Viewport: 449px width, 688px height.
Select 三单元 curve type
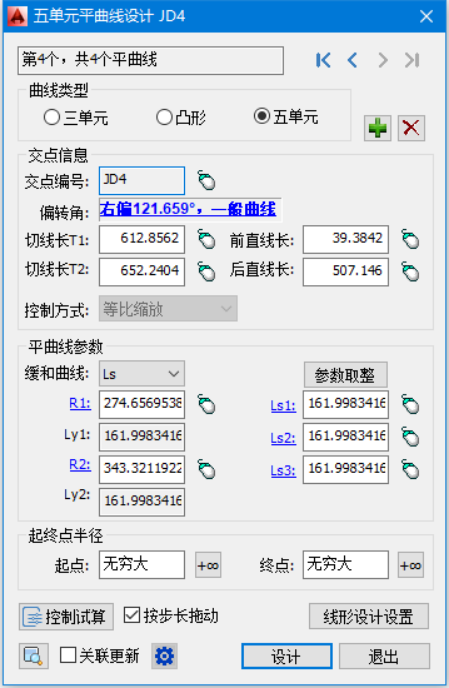[x=76, y=118]
